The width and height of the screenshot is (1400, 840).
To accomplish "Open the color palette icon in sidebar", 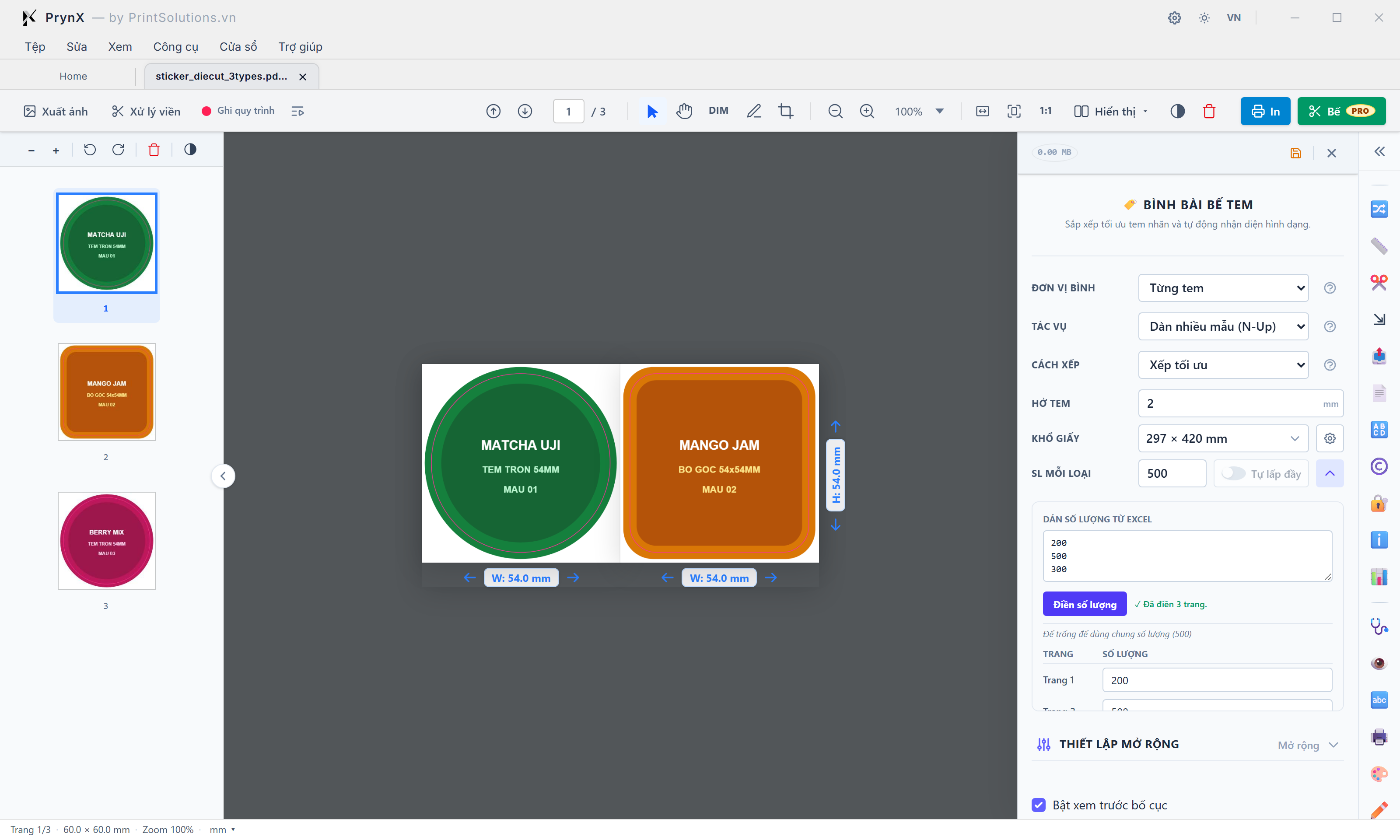I will pos(1379,773).
